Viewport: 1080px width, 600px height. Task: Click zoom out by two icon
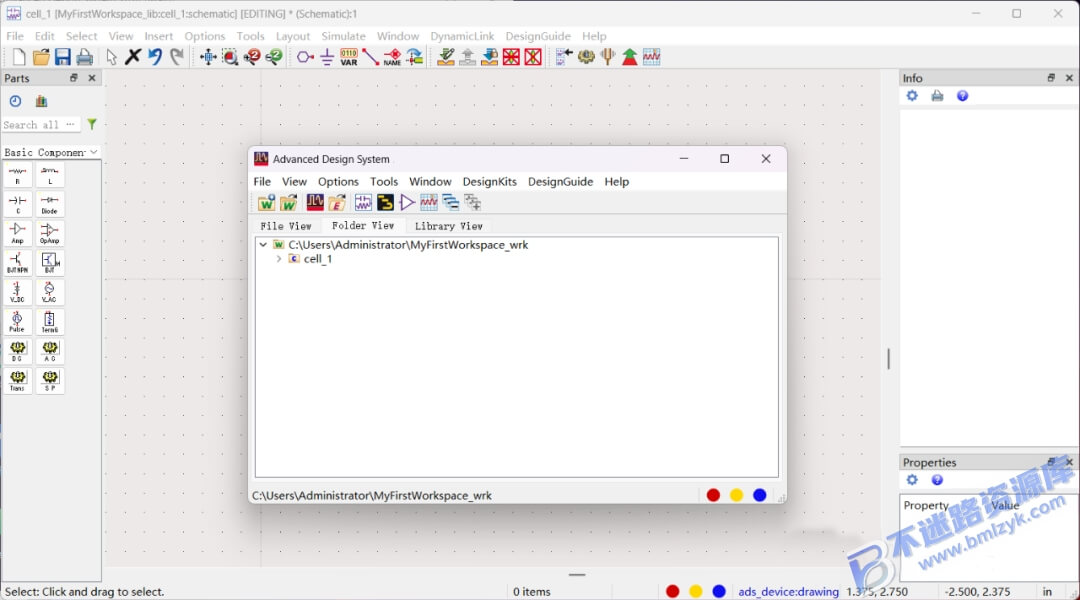[x=274, y=56]
